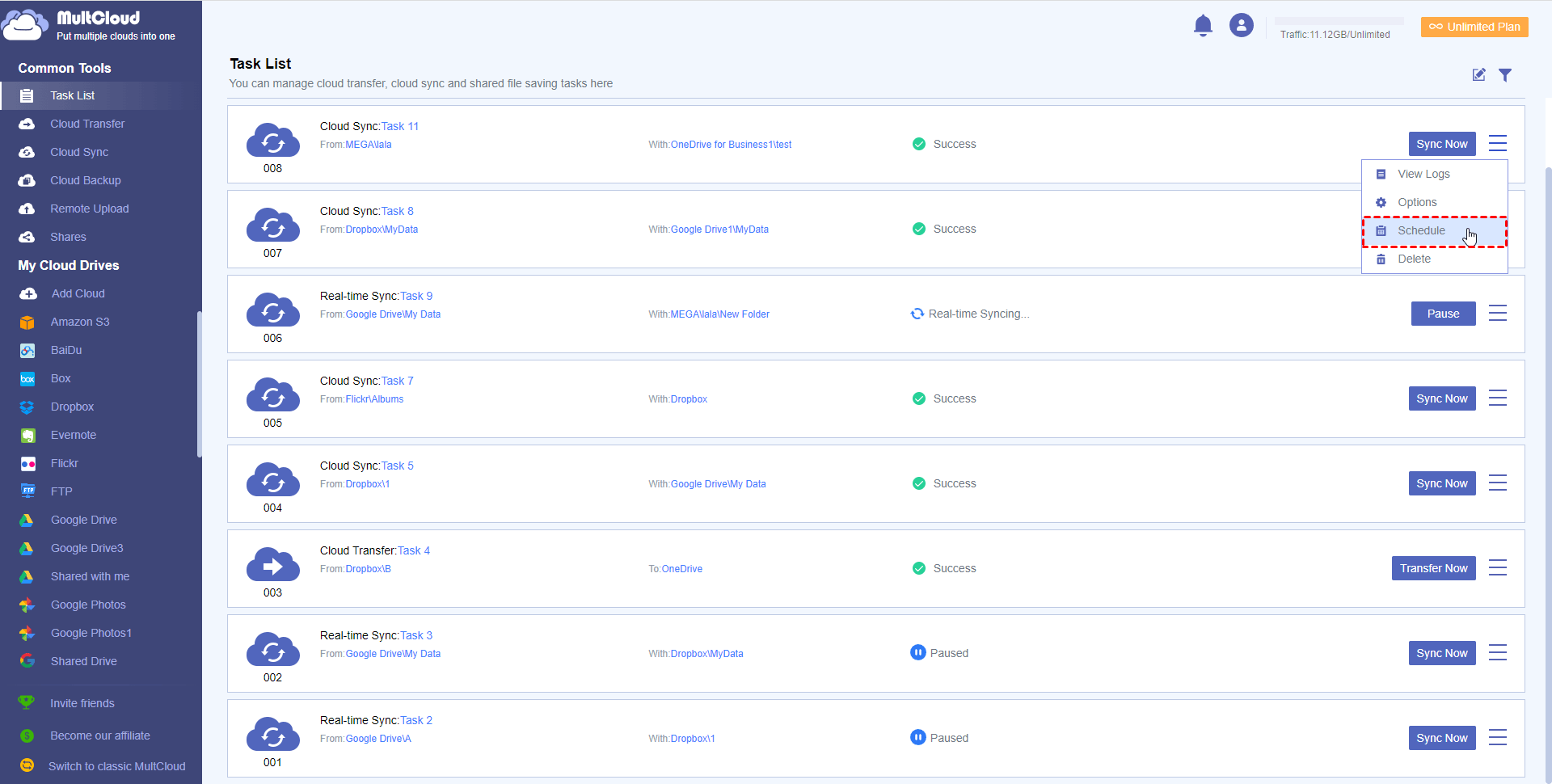Screen dimensions: 1552x784
Task: Click the edit task list icon
Action: click(x=1478, y=75)
